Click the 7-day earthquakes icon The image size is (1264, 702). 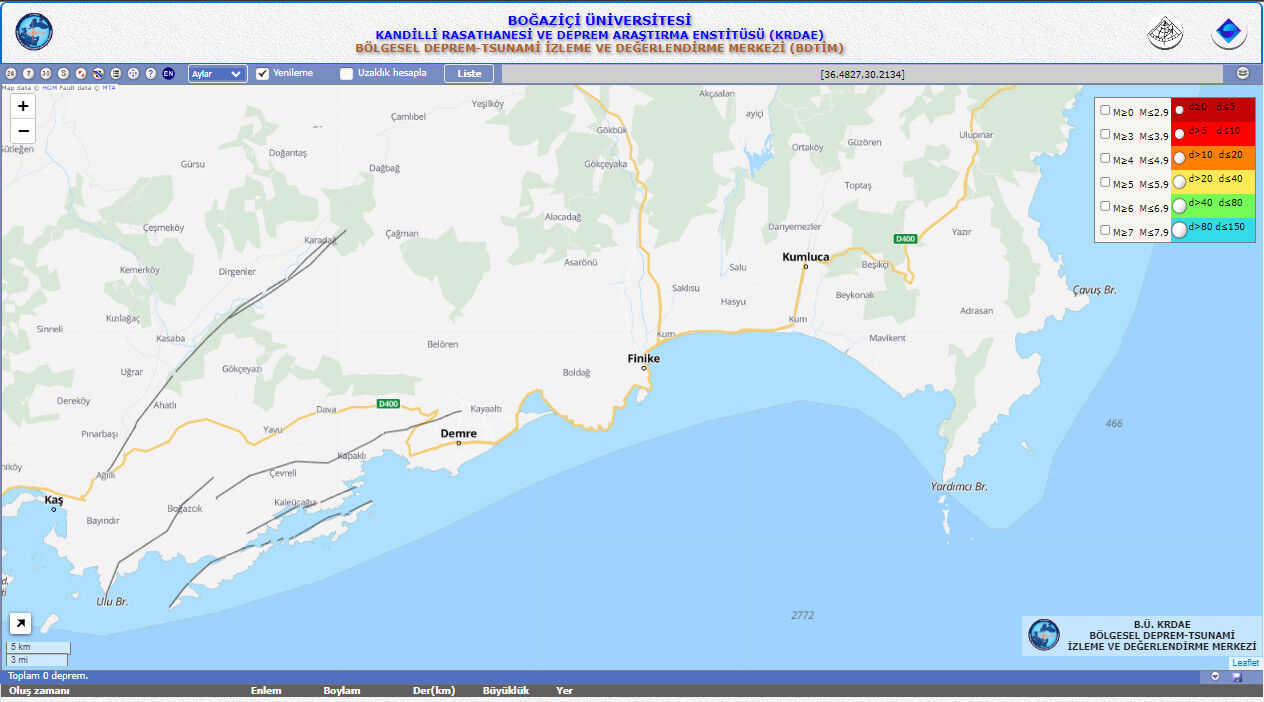(x=28, y=74)
